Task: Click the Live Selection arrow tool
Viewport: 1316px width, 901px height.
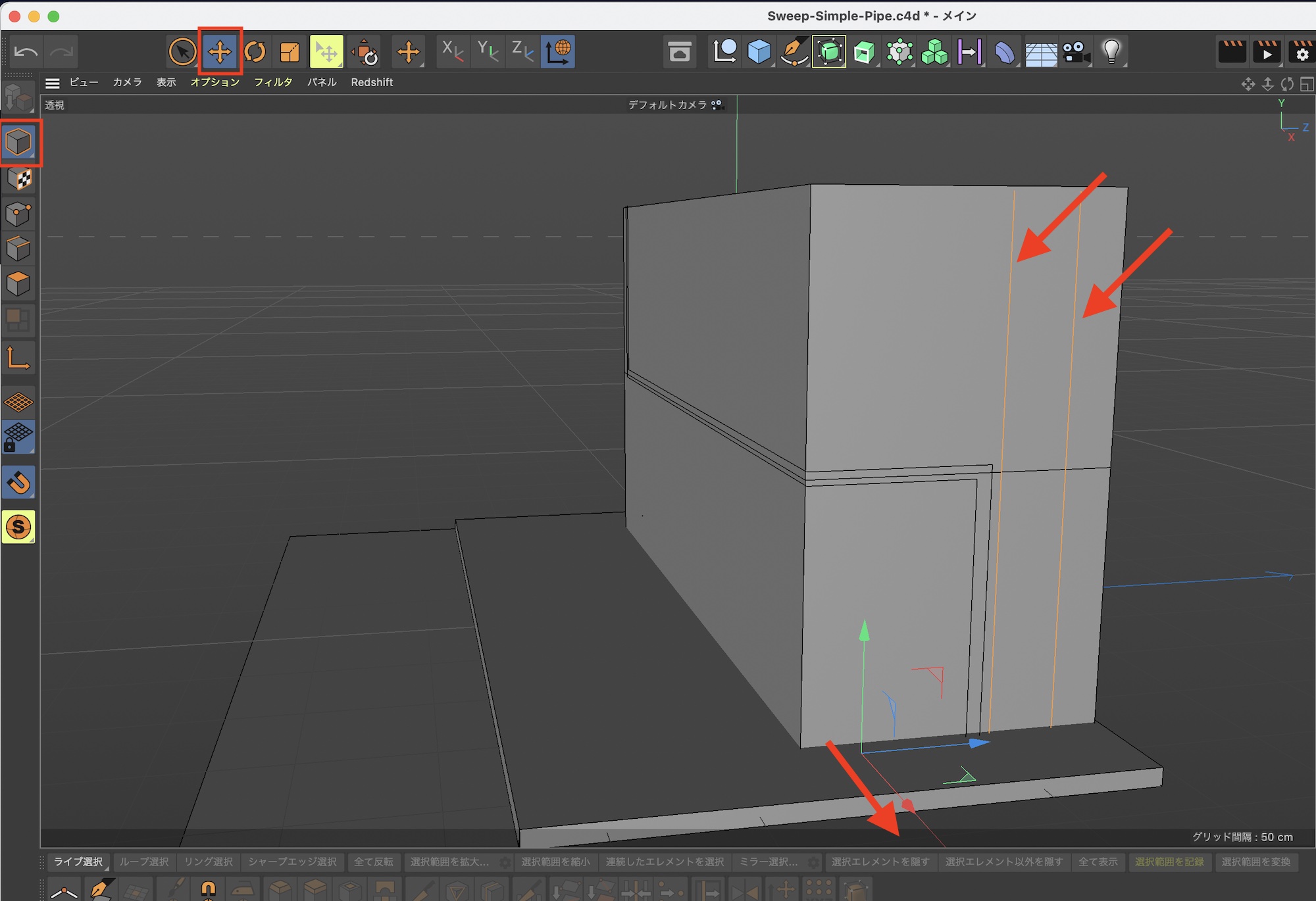Action: (182, 51)
